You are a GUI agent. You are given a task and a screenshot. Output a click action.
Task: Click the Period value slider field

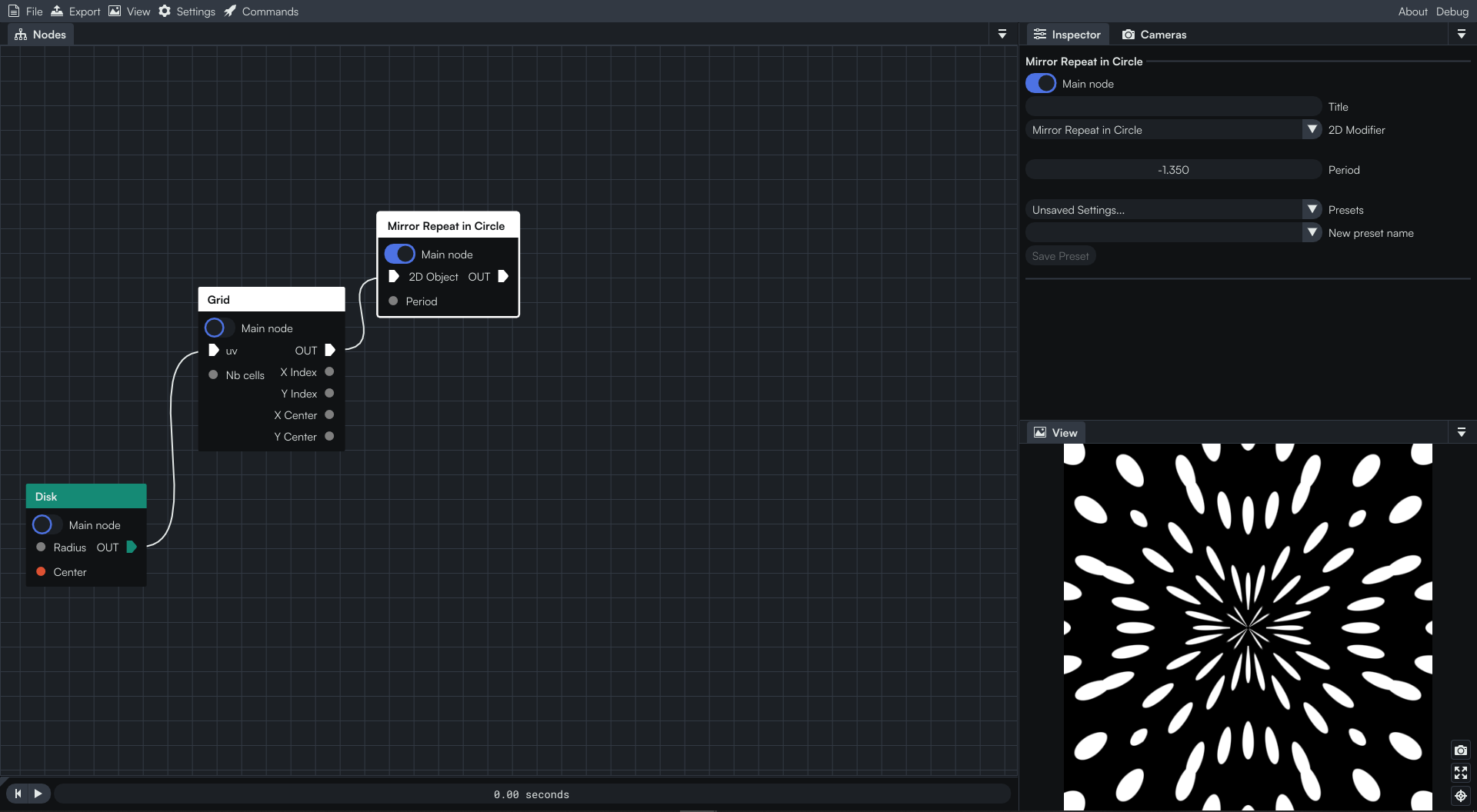[1173, 170]
